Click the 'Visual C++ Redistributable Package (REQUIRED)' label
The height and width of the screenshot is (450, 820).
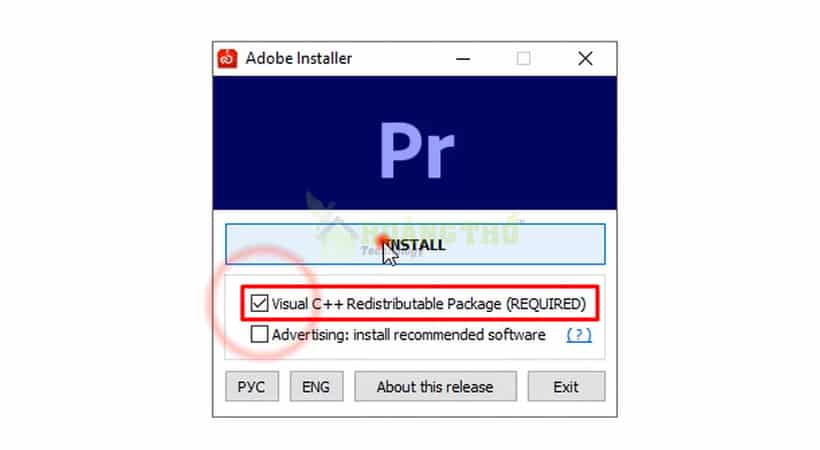click(x=429, y=303)
